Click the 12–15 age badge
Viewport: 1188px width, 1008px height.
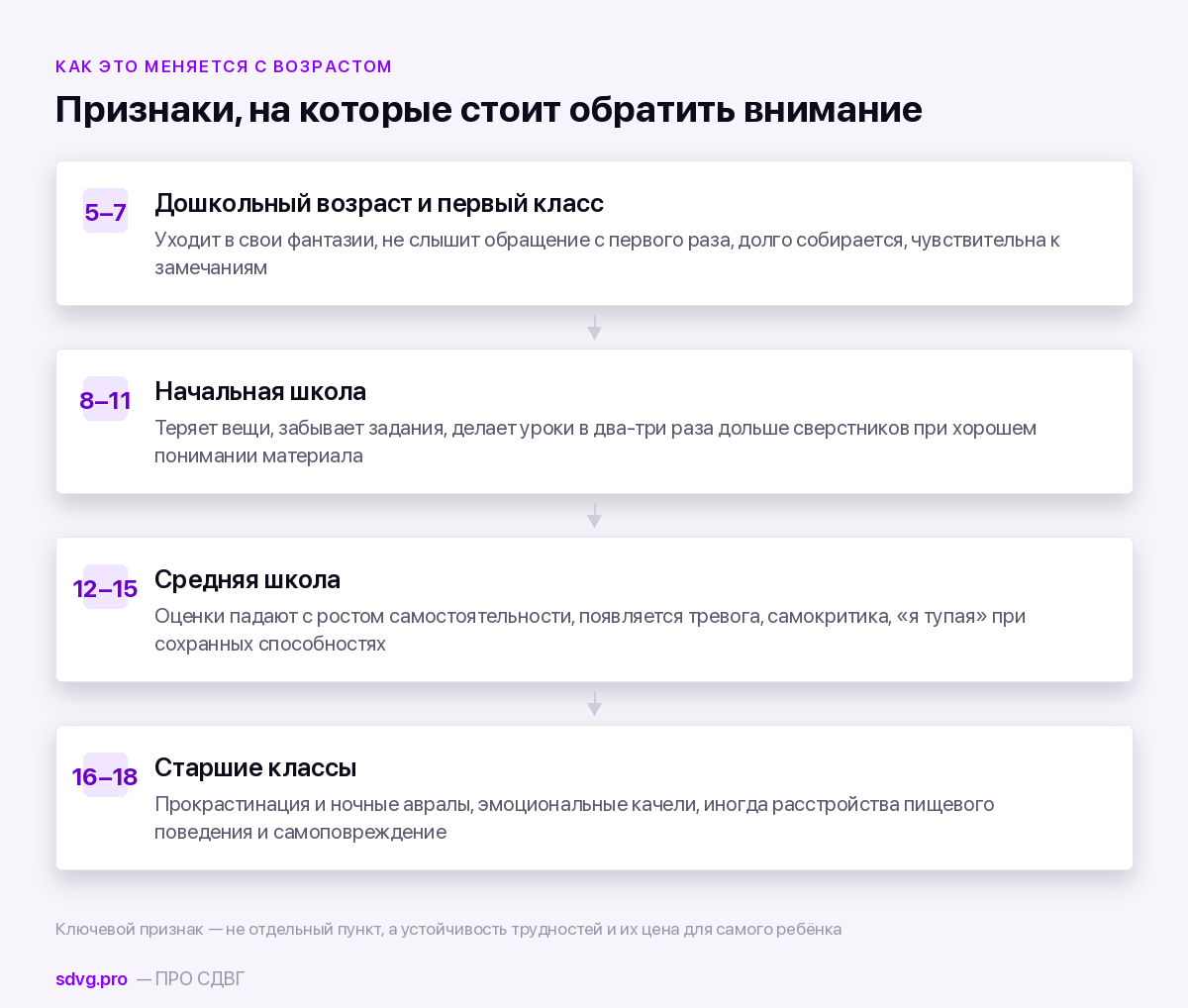[x=105, y=587]
